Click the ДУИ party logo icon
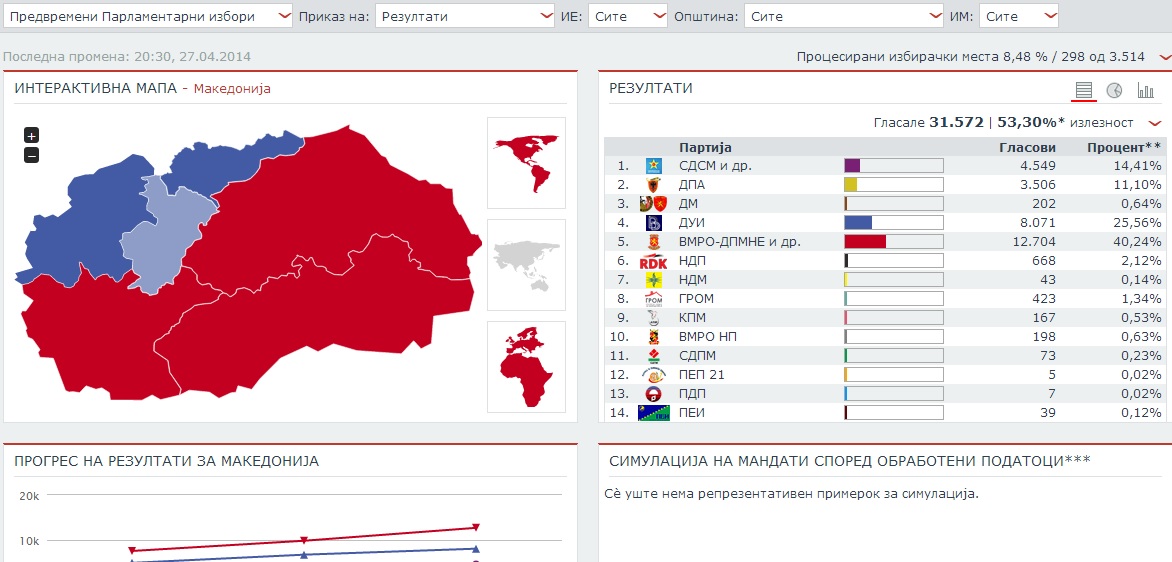The width and height of the screenshot is (1172, 562). pos(653,223)
